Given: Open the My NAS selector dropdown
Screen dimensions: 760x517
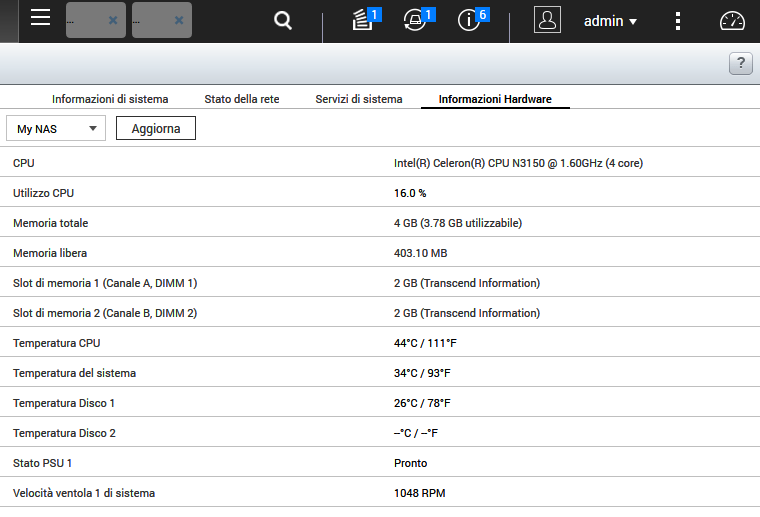Looking at the screenshot, I should pos(56,128).
